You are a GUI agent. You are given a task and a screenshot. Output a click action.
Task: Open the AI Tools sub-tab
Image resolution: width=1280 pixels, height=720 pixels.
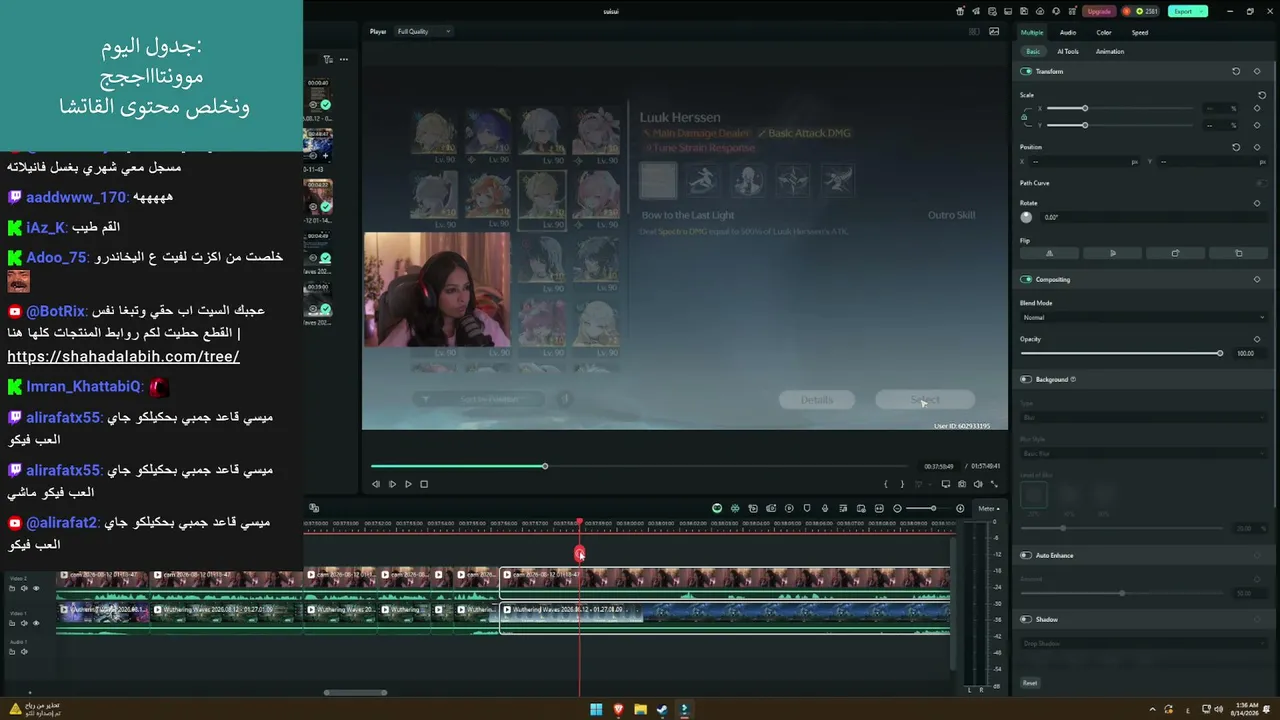coord(1068,51)
